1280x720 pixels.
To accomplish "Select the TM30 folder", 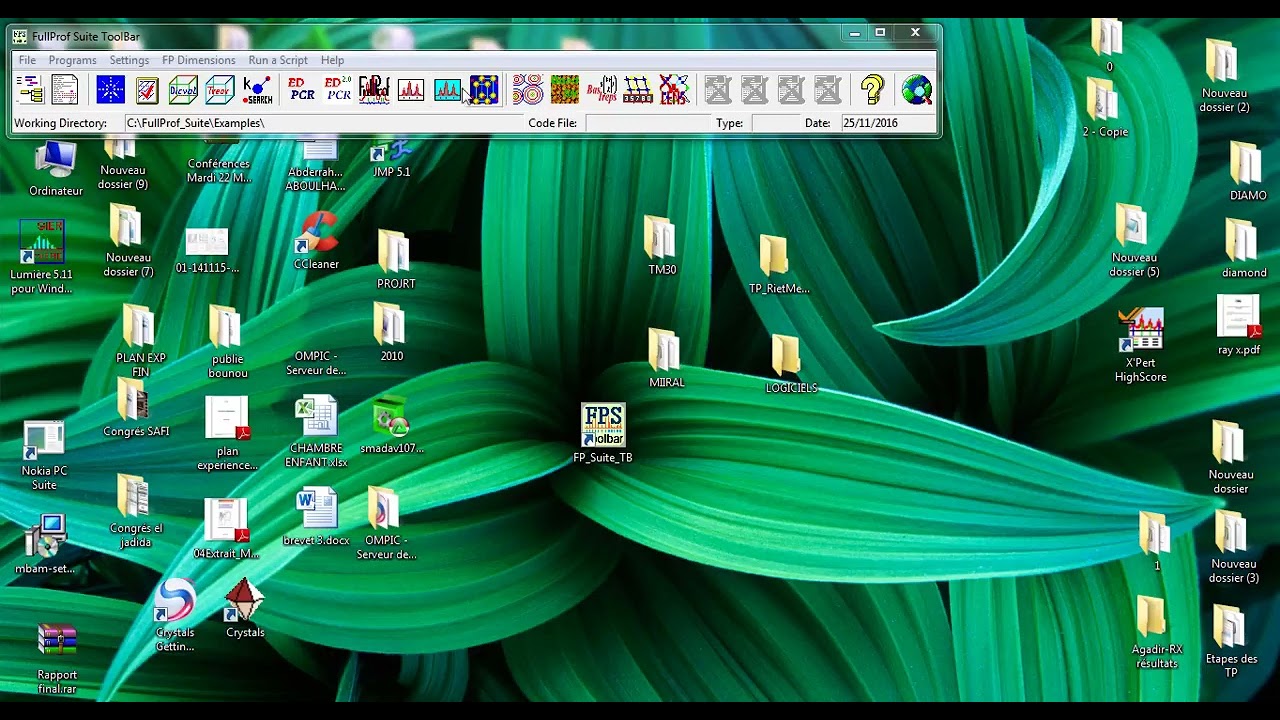I will pyautogui.click(x=662, y=245).
